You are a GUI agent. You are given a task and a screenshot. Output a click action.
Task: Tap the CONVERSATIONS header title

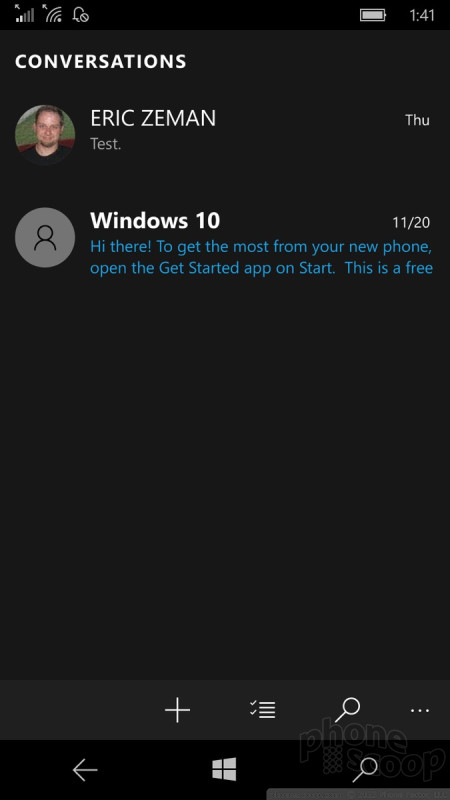(x=101, y=62)
